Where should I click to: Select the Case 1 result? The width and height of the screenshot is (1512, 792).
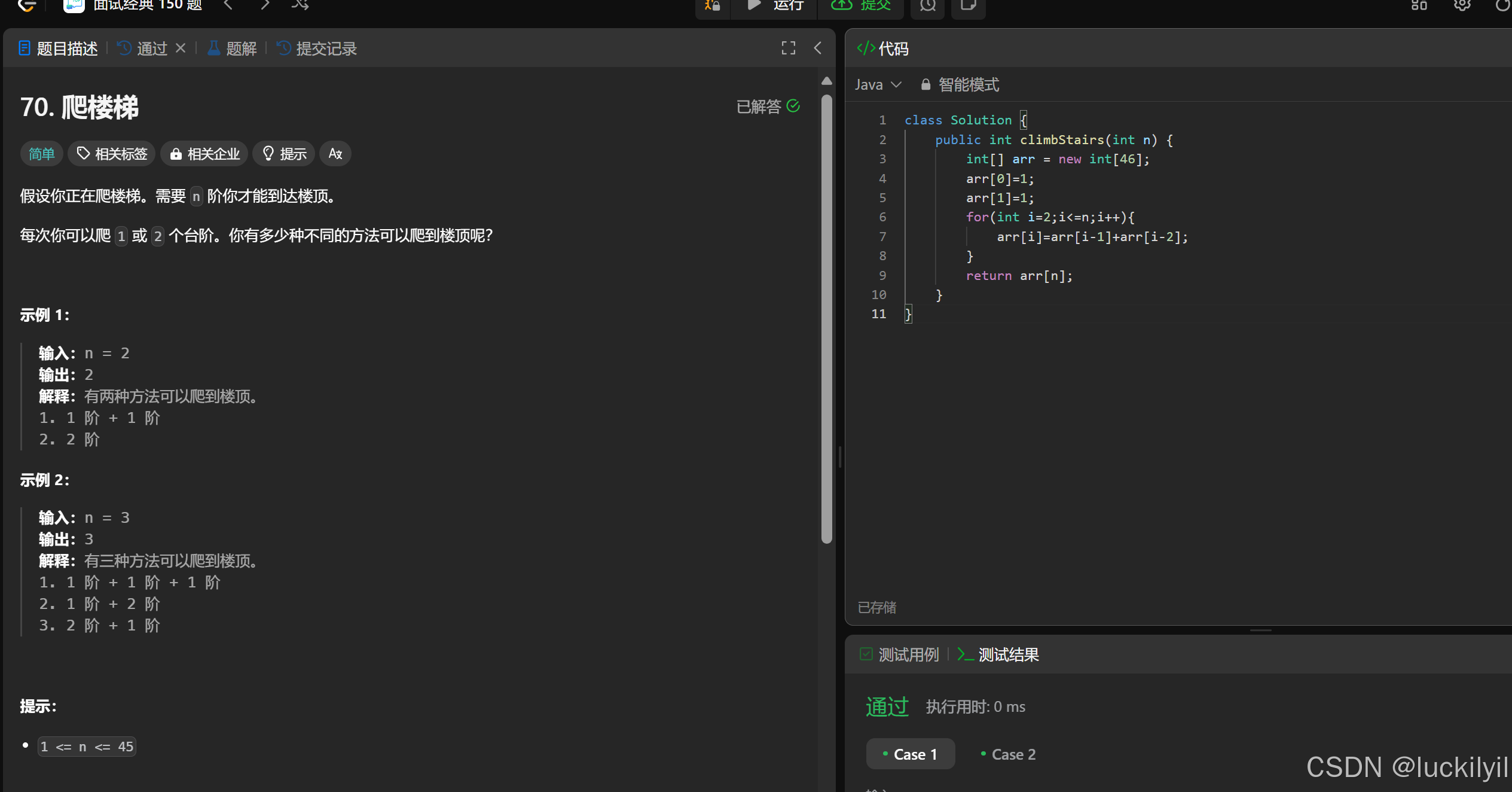pyautogui.click(x=910, y=754)
